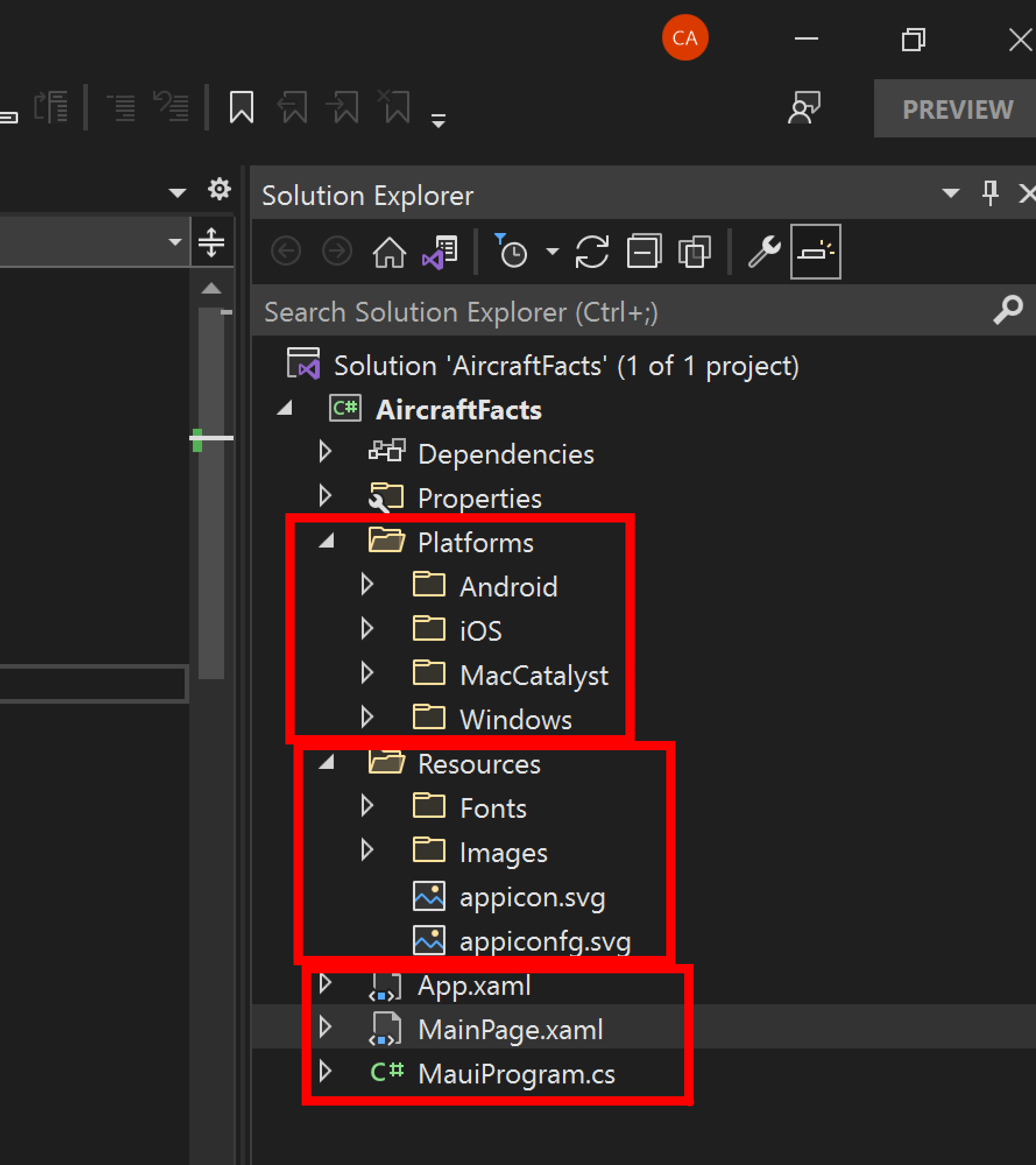Select the Android folder
Viewport: 1036px width, 1165px height.
(x=508, y=587)
